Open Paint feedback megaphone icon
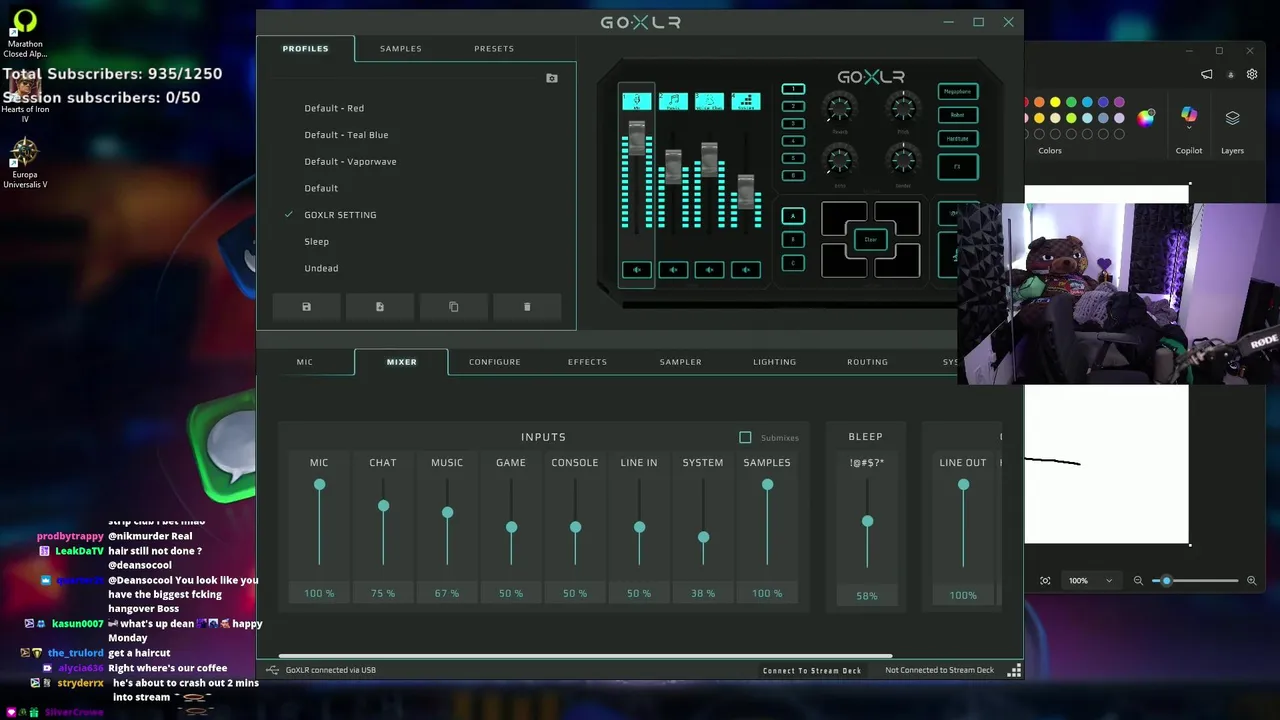The width and height of the screenshot is (1280, 720). point(1207,74)
